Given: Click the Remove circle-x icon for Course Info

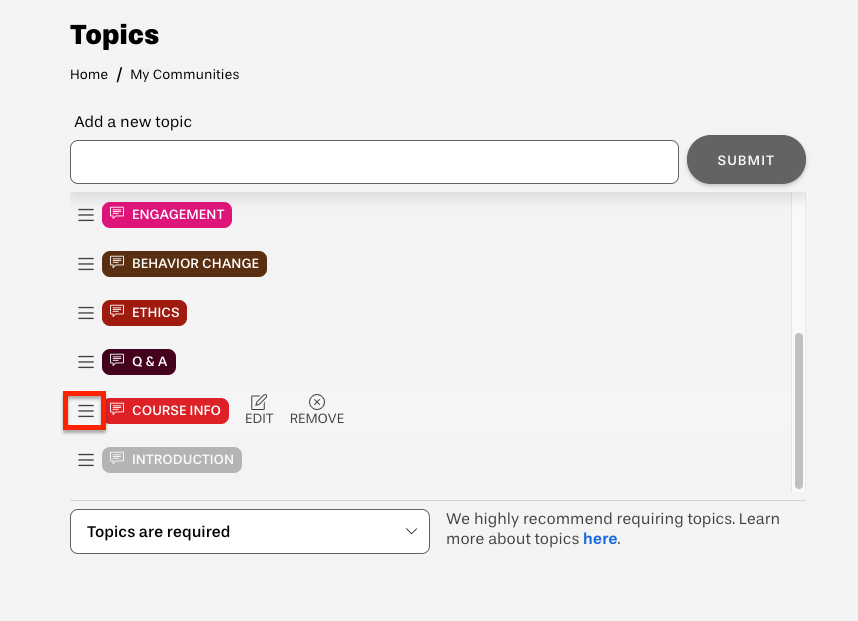Looking at the screenshot, I should tap(317, 402).
